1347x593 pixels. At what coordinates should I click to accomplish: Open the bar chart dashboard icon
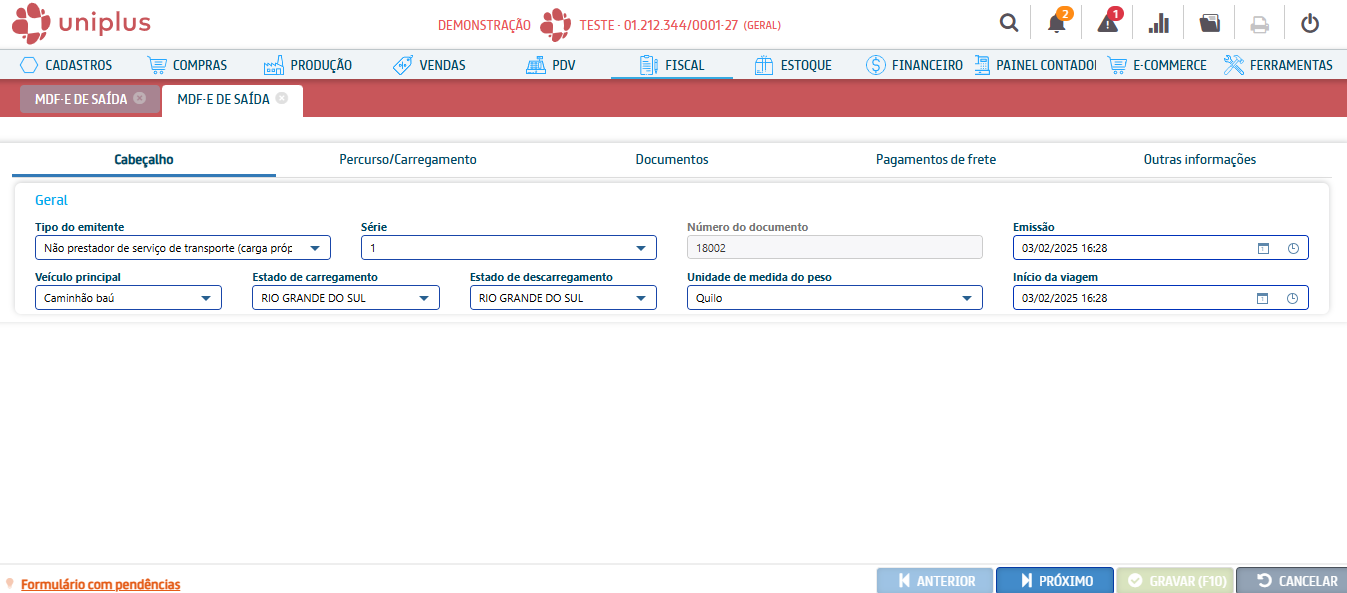click(1159, 23)
